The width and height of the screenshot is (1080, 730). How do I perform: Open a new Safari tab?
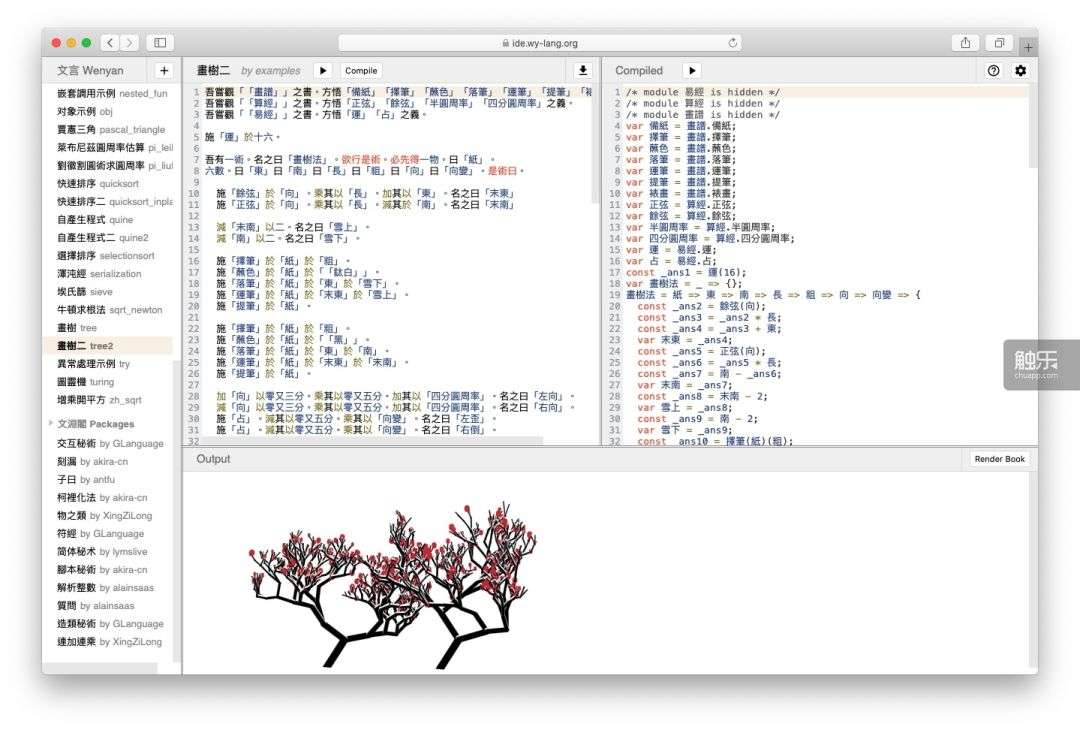point(1028,46)
